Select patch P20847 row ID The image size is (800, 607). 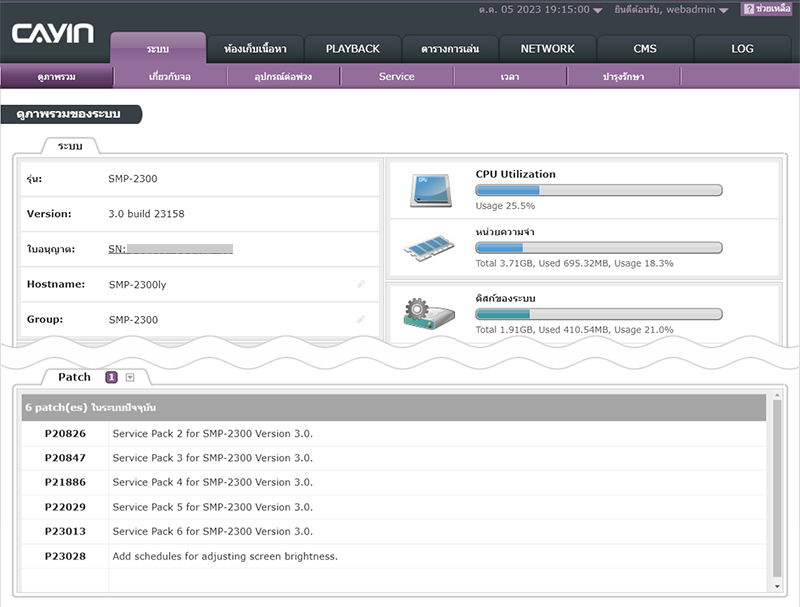pyautogui.click(x=65, y=458)
